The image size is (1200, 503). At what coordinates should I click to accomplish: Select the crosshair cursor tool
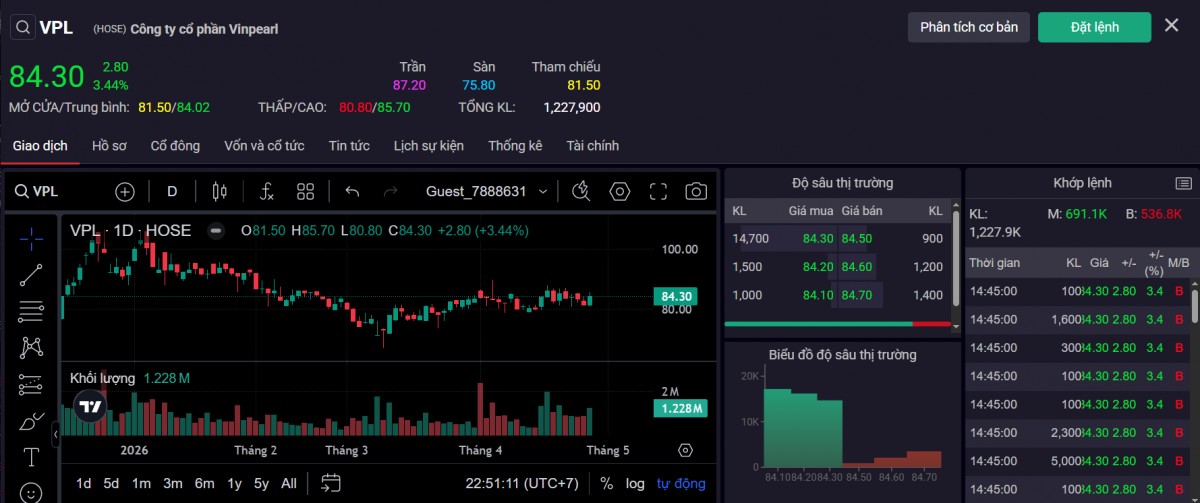[31, 237]
